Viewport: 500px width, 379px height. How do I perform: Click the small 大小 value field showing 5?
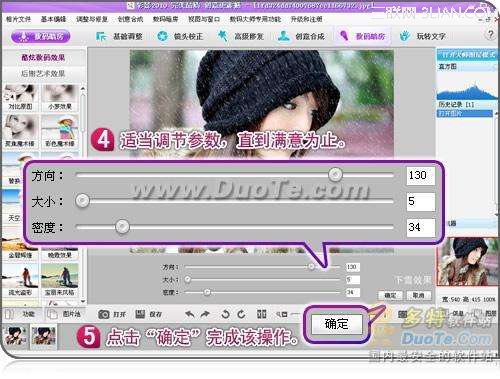pyautogui.click(x=353, y=280)
